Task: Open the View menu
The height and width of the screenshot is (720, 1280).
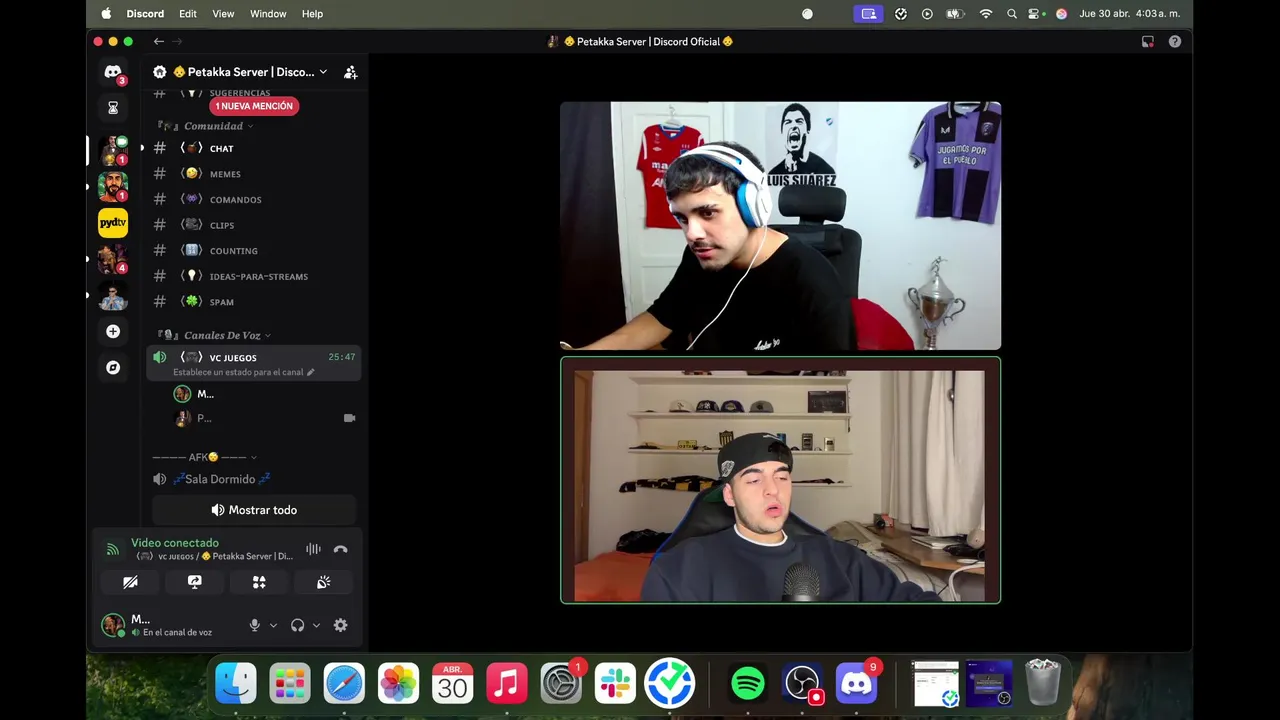Action: coord(223,14)
